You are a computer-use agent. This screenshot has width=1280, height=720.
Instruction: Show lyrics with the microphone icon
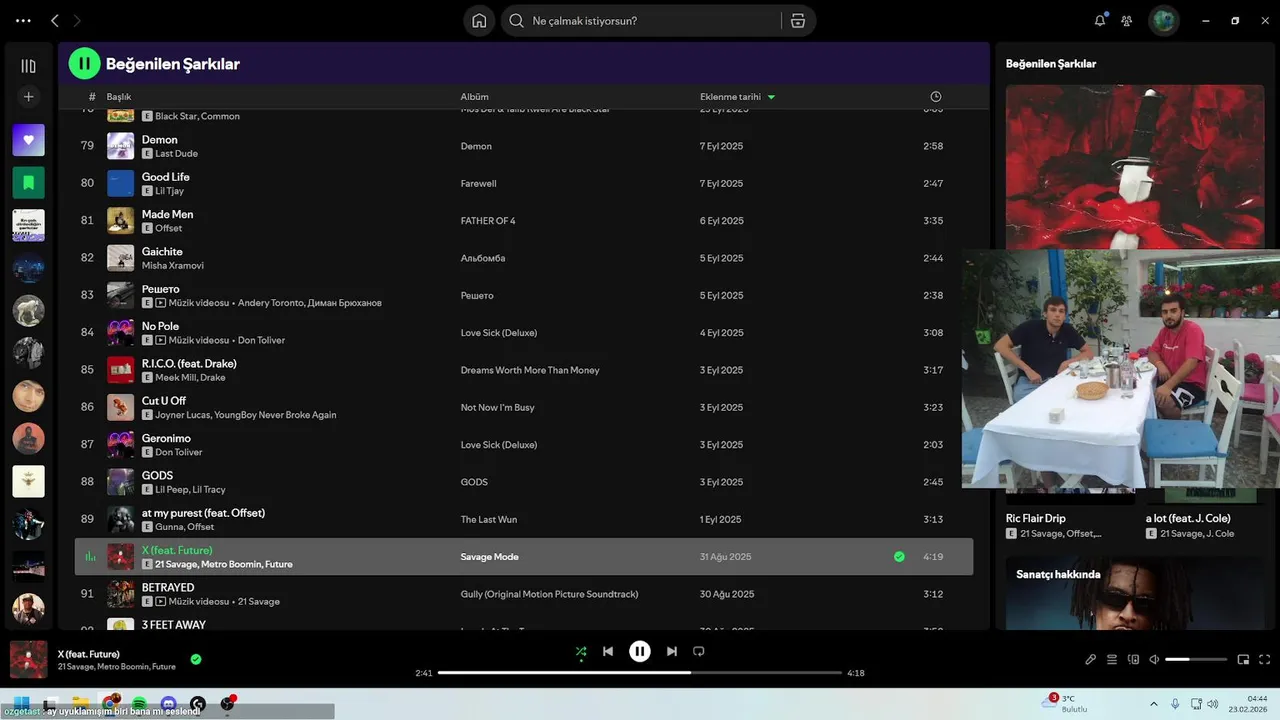click(1091, 660)
